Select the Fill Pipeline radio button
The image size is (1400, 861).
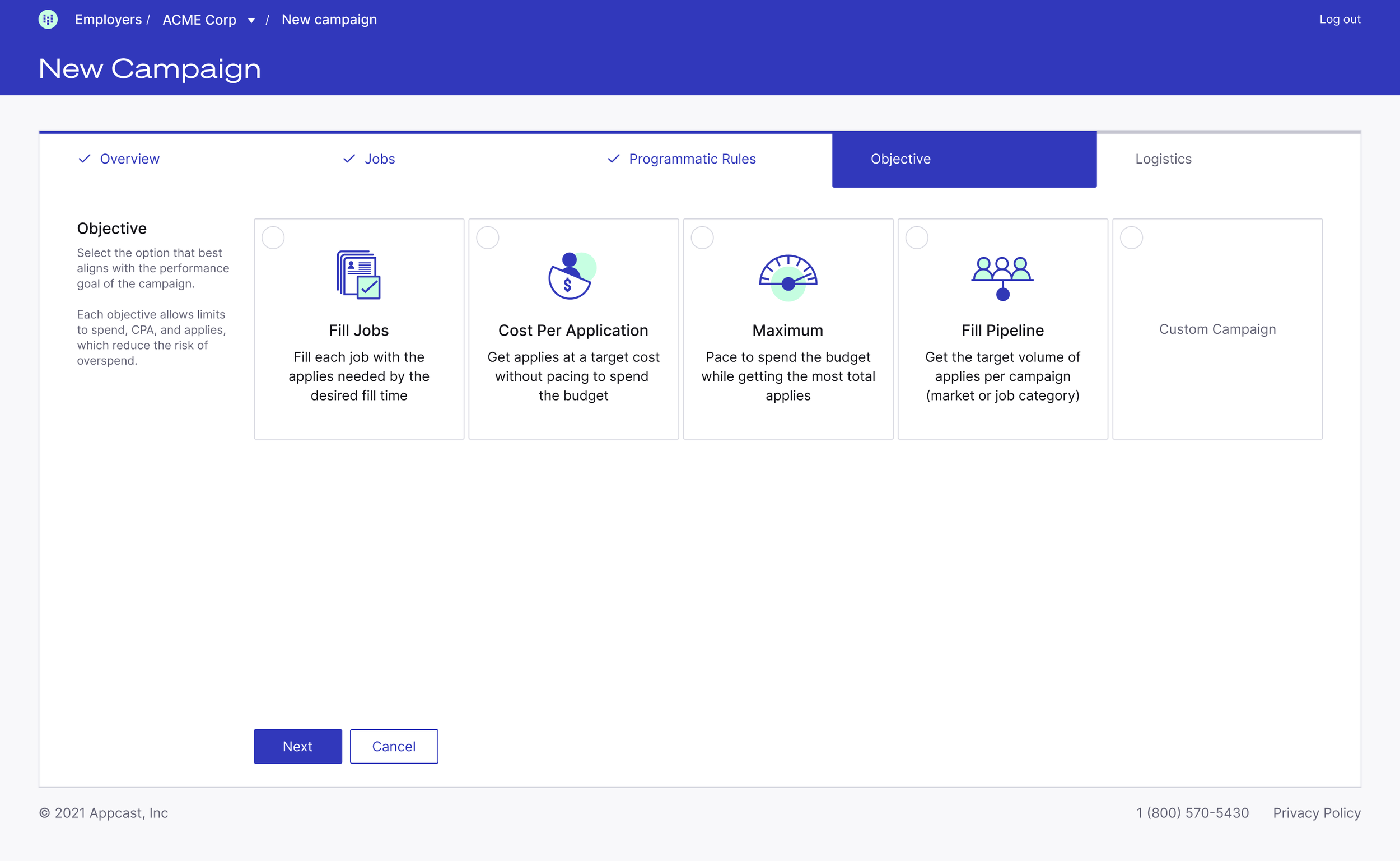pos(917,238)
